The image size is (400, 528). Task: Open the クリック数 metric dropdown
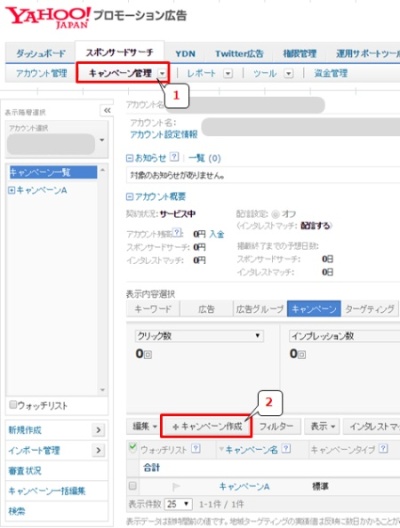click(199, 336)
